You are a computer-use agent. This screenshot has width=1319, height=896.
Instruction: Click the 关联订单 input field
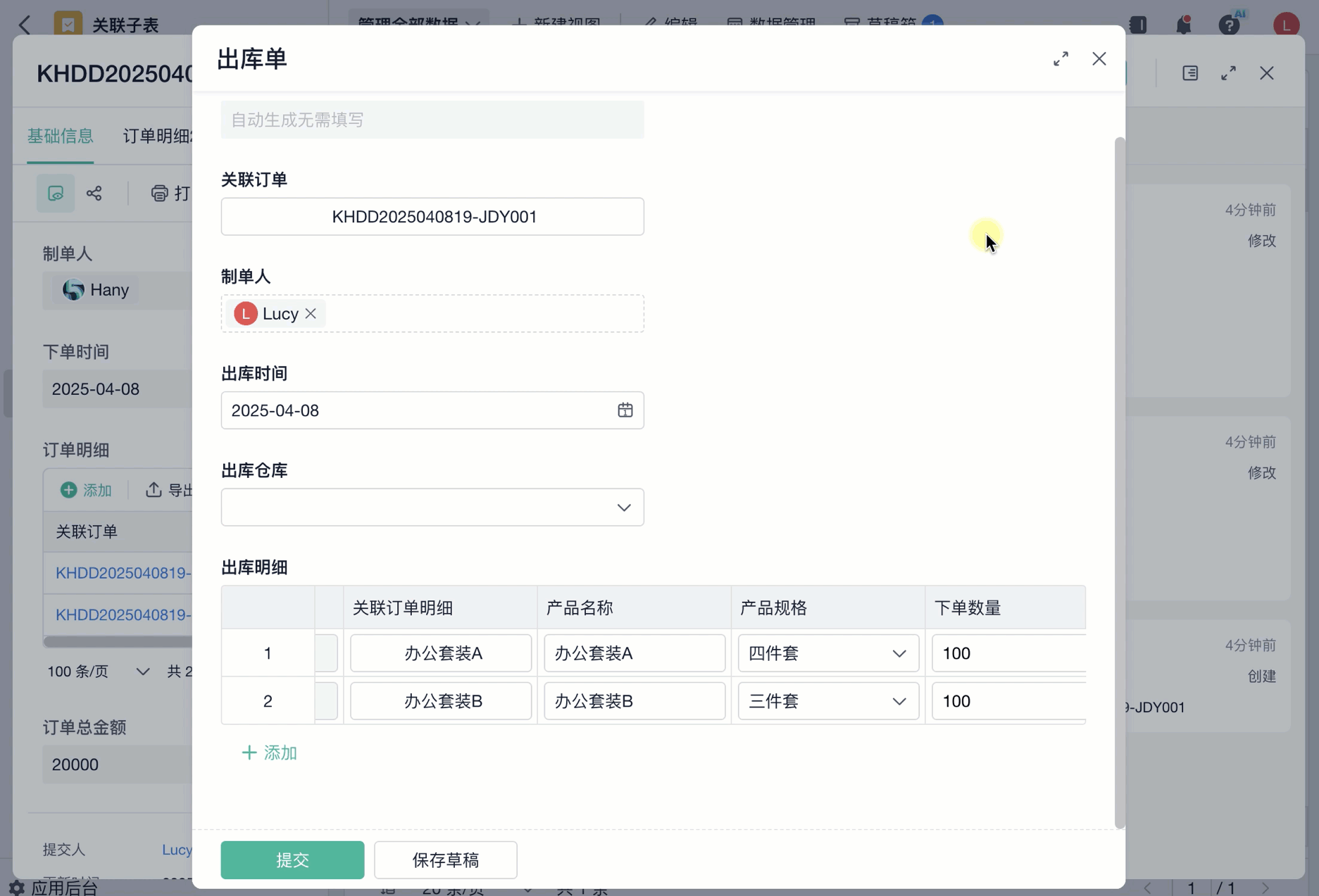432,217
